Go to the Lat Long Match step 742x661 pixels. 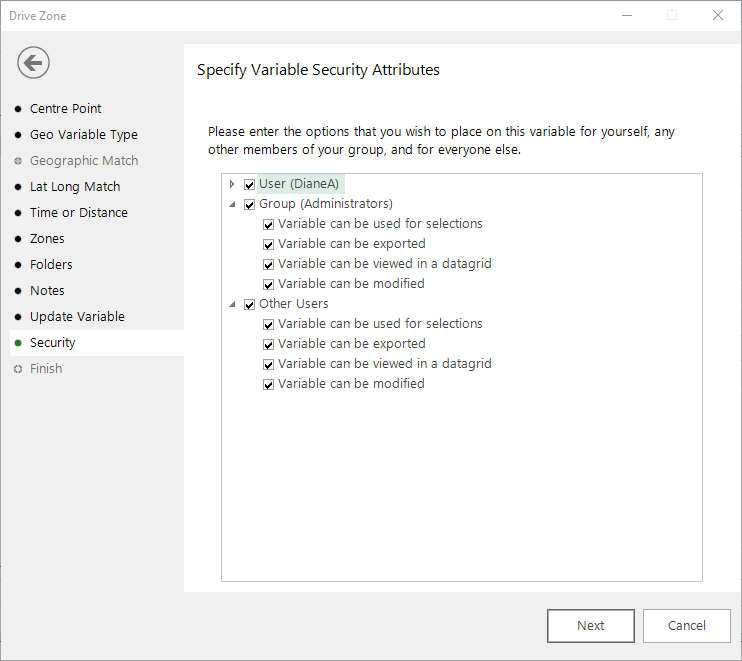click(x=75, y=186)
